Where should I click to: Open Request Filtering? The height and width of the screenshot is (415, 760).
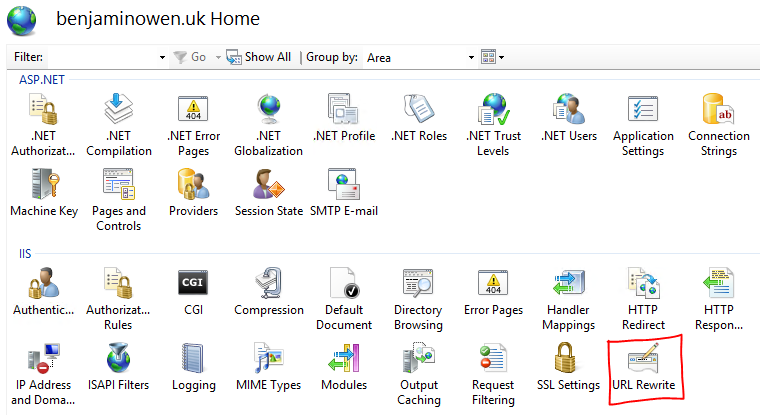pos(493,374)
